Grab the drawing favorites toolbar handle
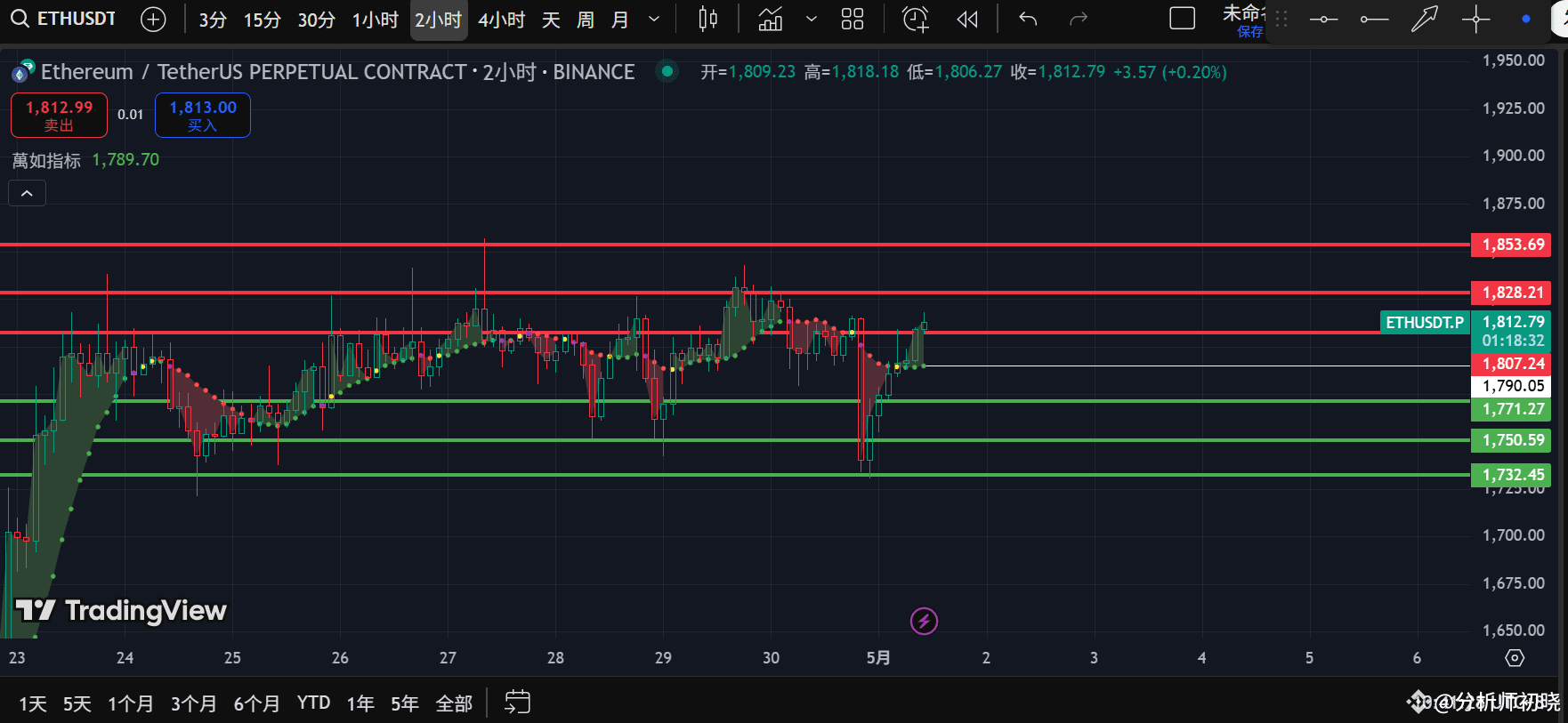 pyautogui.click(x=1281, y=19)
